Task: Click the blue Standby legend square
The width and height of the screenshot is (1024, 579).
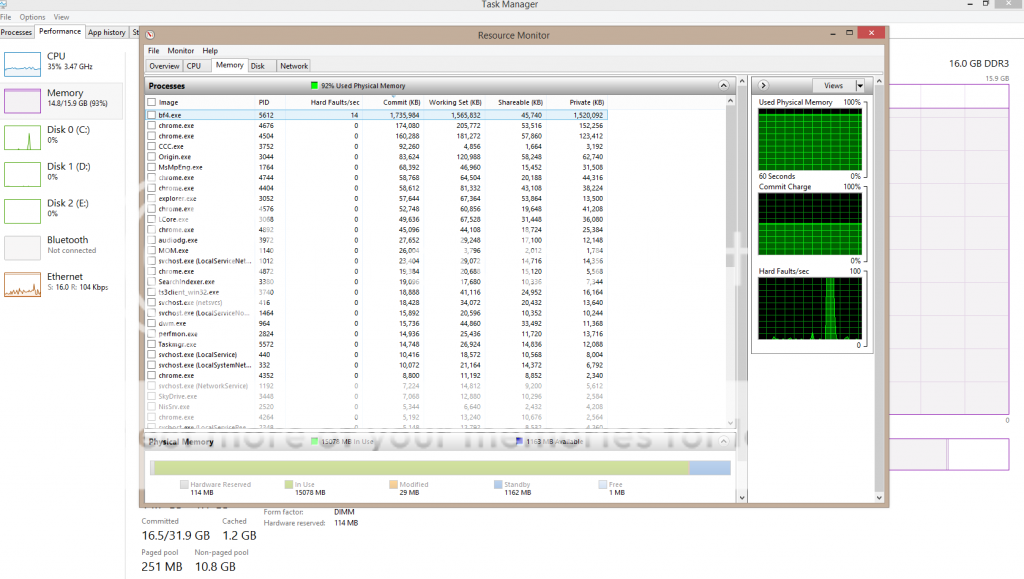Action: click(x=498, y=485)
